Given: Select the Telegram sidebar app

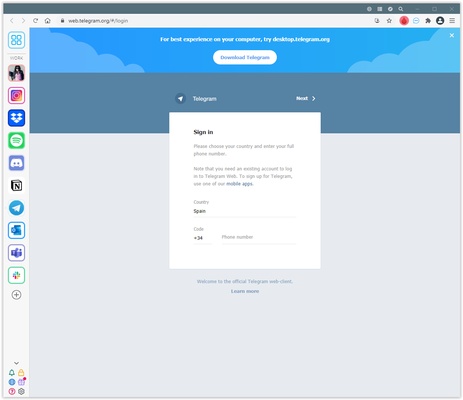Looking at the screenshot, I should coord(16,208).
